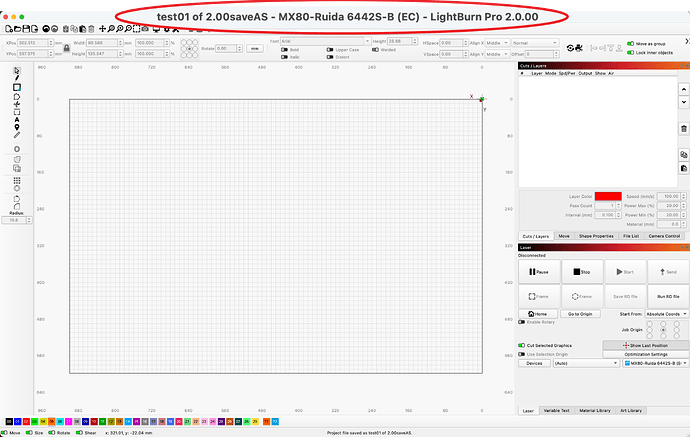Switch to the Move tab
Image resolution: width=690 pixels, height=437 pixels.
[x=564, y=236]
